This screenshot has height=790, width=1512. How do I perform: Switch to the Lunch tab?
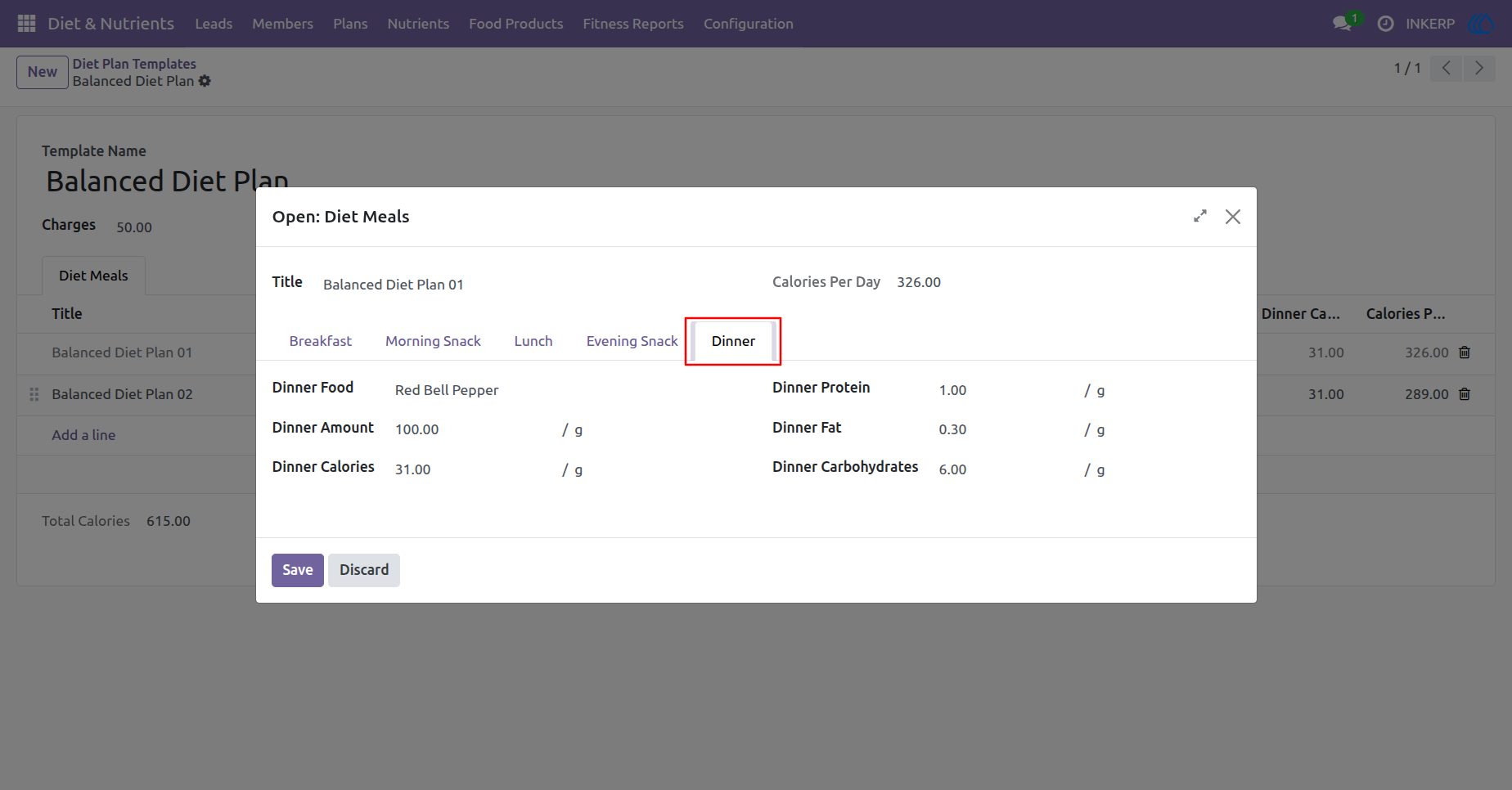533,341
